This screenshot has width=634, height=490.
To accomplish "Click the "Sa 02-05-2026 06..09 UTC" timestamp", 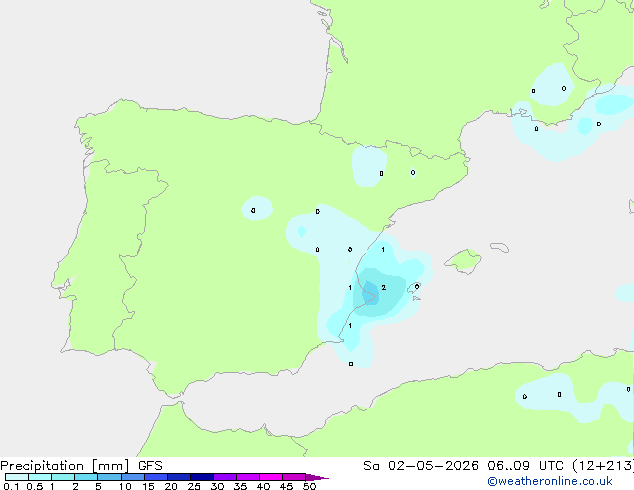I will [x=463, y=466].
